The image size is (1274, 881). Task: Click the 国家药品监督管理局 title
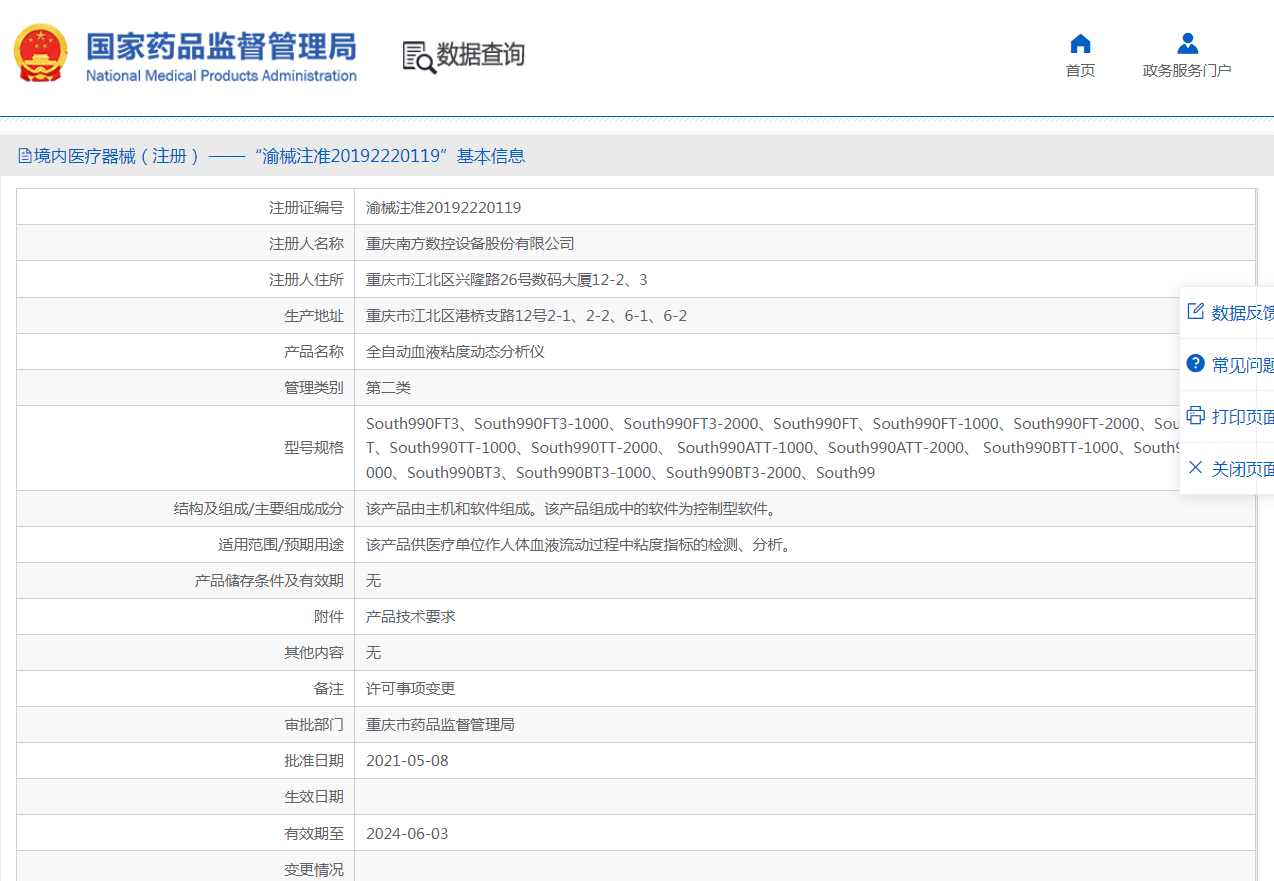(221, 46)
